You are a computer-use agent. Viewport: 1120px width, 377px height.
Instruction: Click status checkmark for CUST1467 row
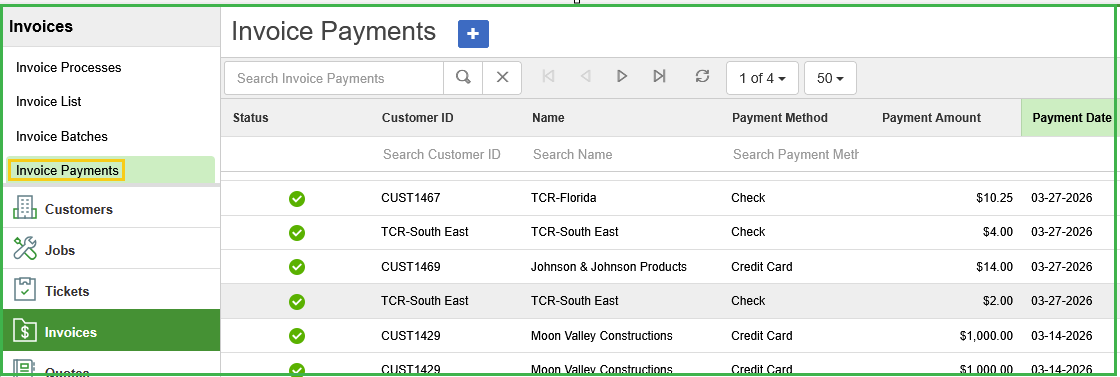(297, 198)
